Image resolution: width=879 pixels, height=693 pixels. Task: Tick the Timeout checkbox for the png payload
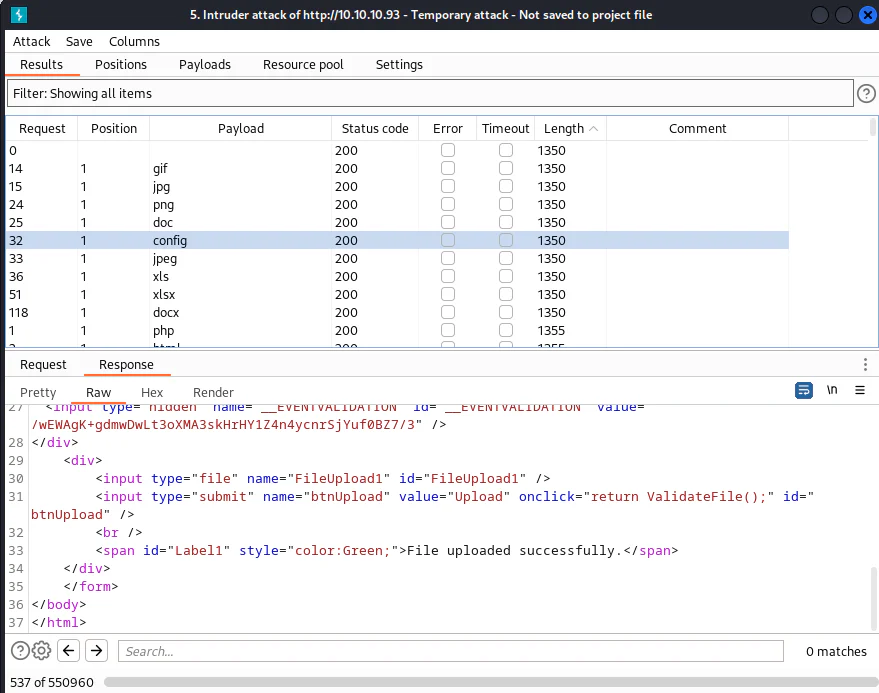click(x=506, y=204)
